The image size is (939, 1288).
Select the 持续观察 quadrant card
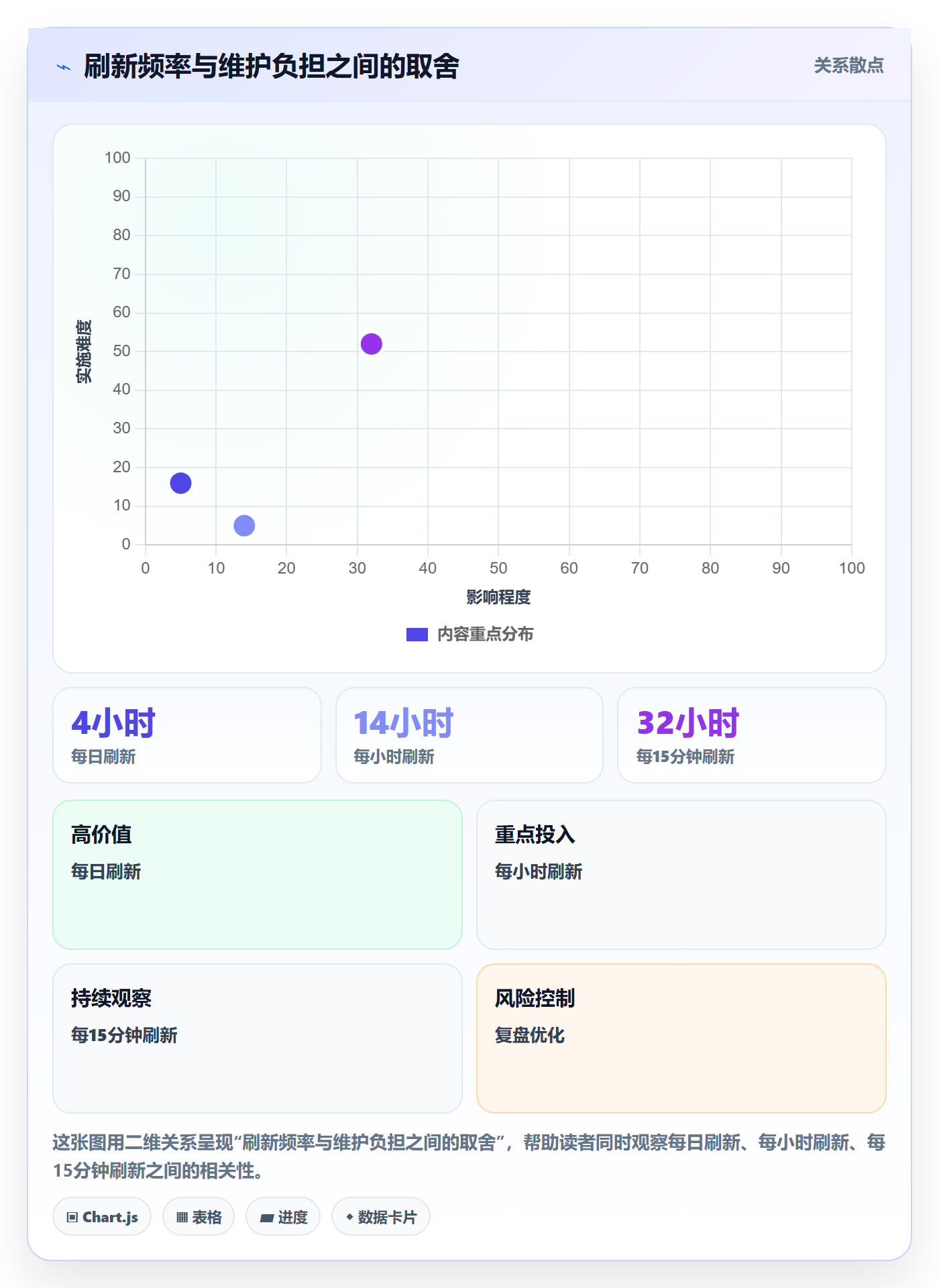tap(258, 1038)
